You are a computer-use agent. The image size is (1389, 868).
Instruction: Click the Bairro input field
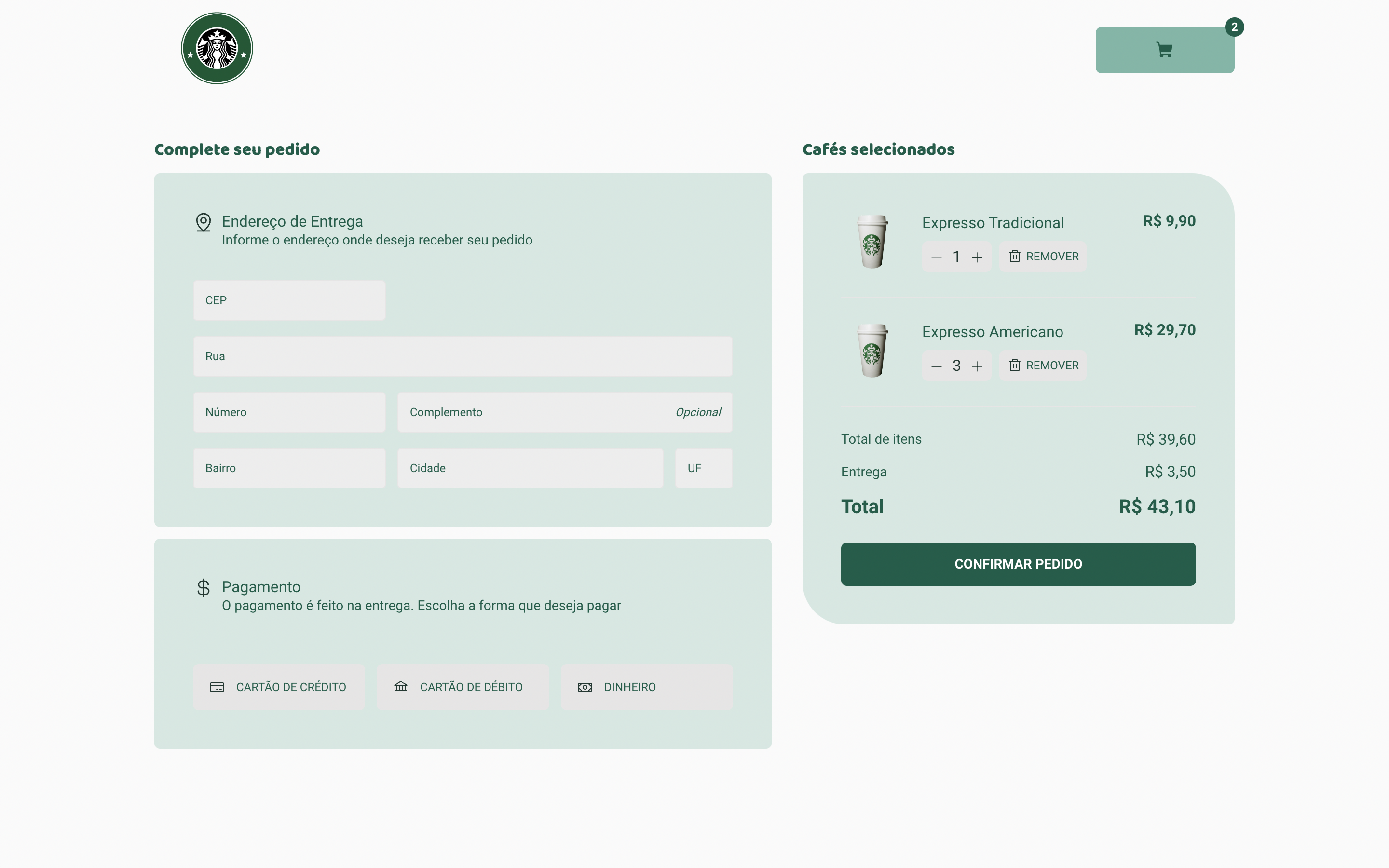point(289,468)
